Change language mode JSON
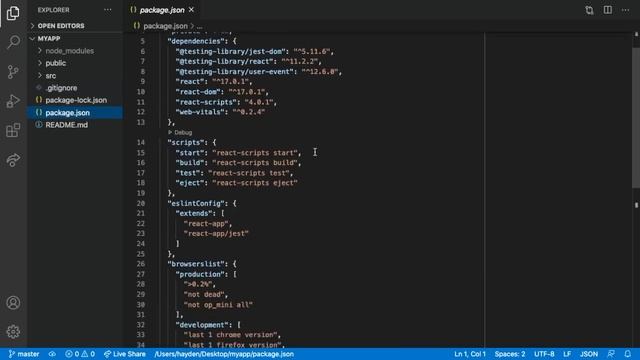The width and height of the screenshot is (640, 360). click(x=589, y=354)
